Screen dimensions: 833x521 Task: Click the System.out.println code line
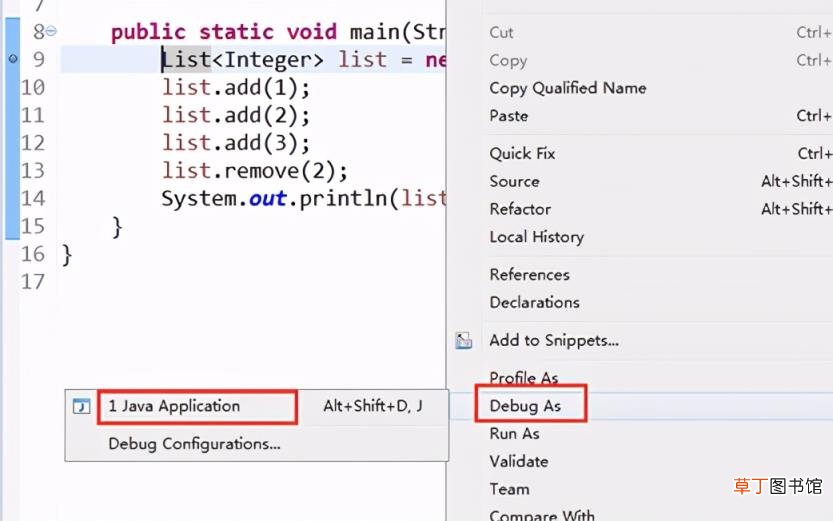tap(303, 199)
